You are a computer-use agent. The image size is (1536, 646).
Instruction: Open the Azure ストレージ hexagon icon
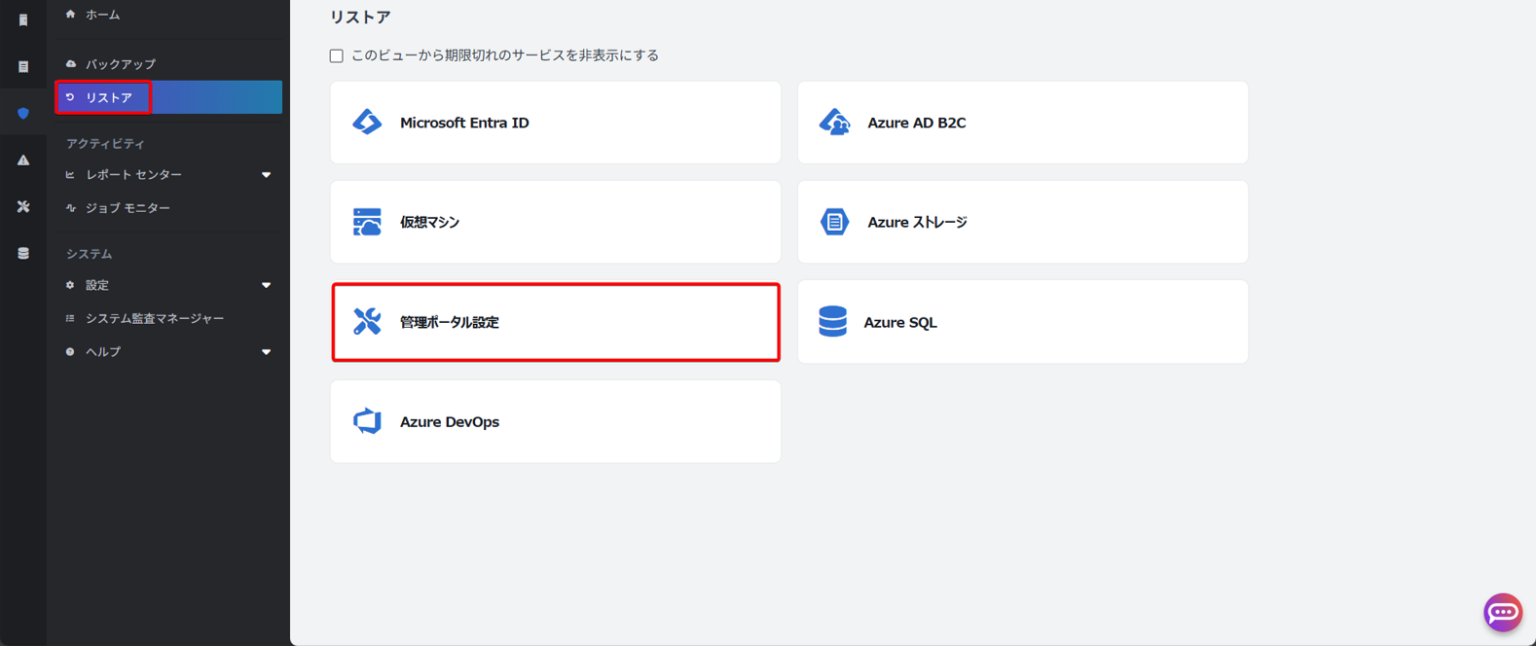click(x=833, y=221)
